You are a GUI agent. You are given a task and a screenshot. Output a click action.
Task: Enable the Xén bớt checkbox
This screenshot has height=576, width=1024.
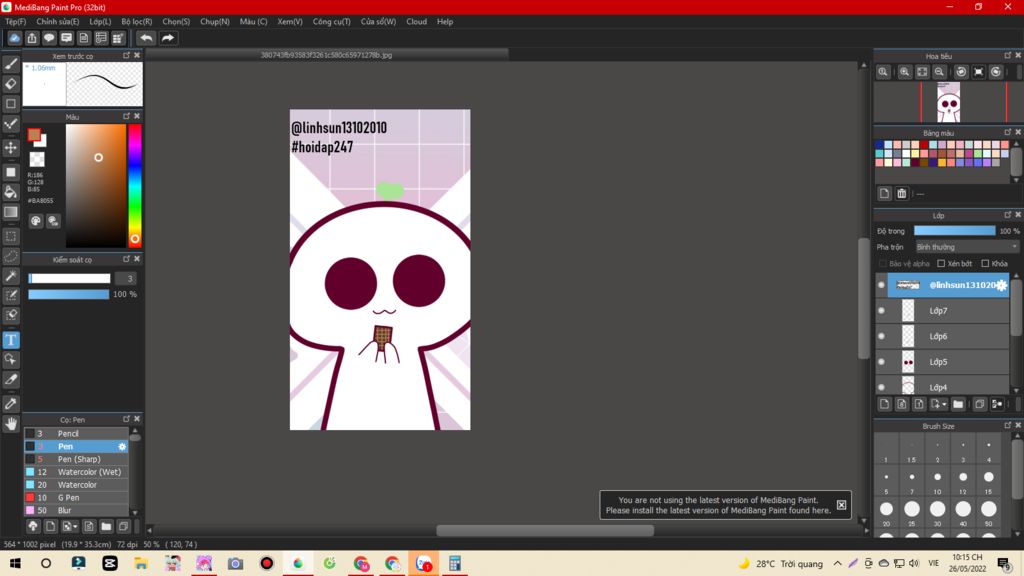[941, 264]
